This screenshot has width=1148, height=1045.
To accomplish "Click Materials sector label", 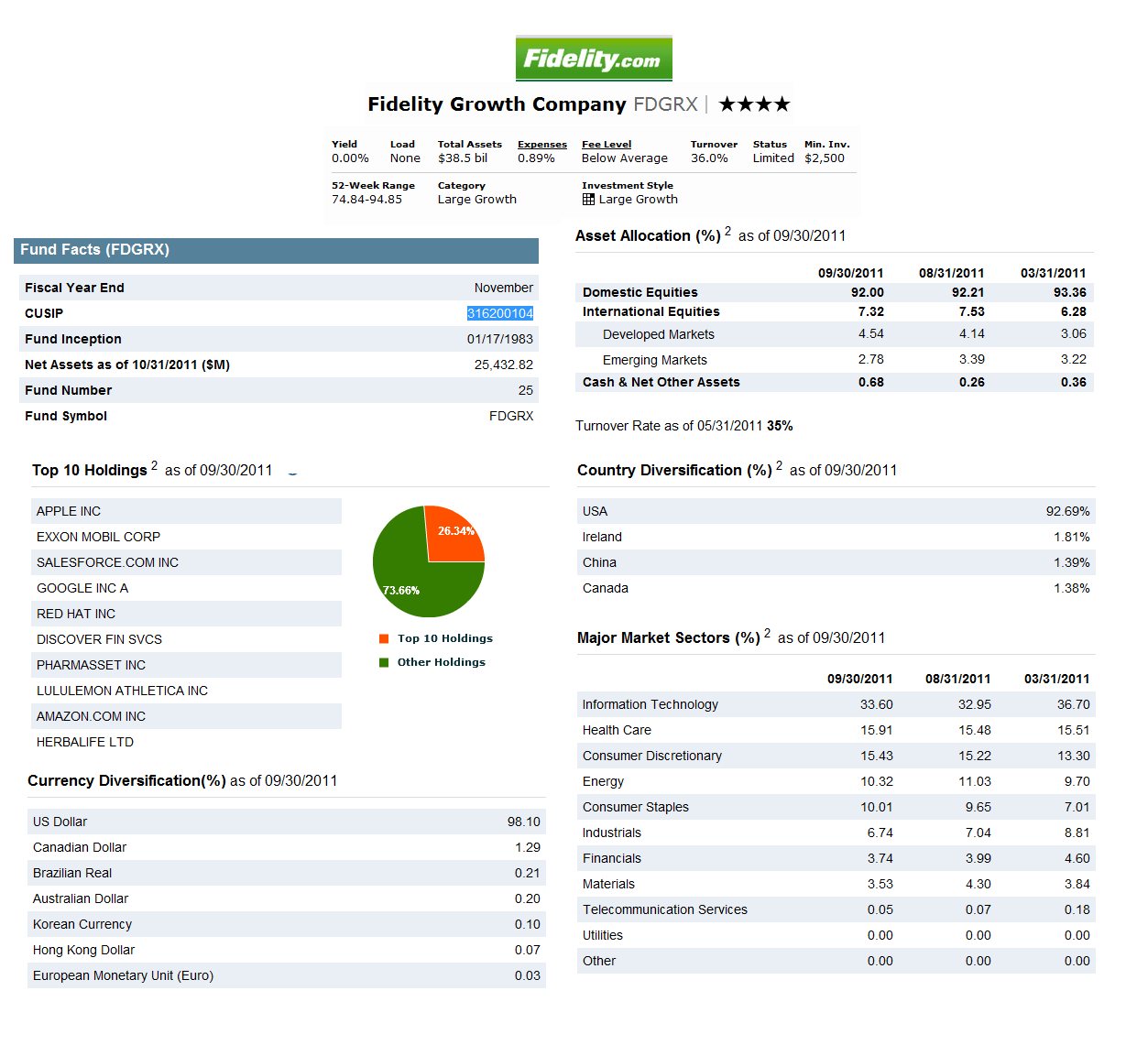I will tap(608, 884).
